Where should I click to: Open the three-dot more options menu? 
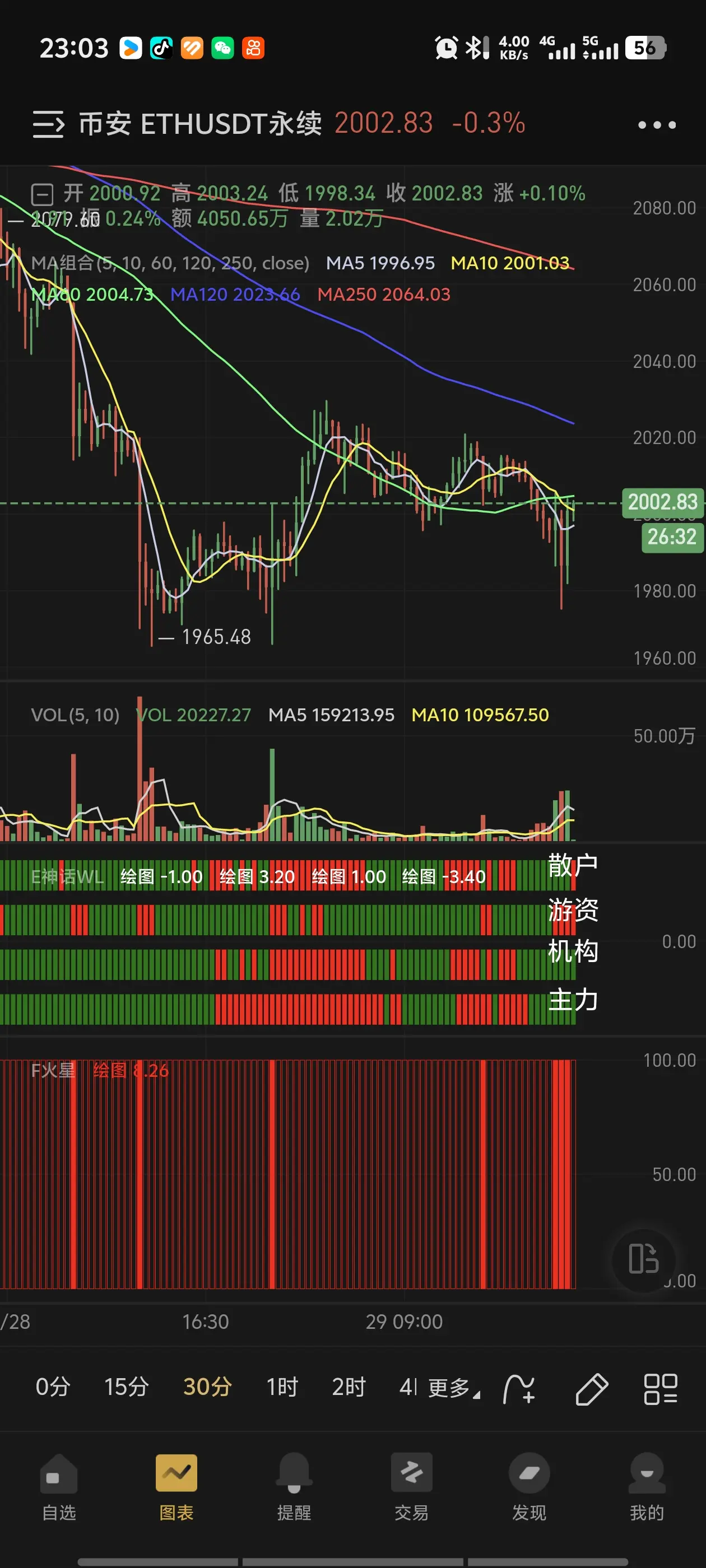pos(657,125)
